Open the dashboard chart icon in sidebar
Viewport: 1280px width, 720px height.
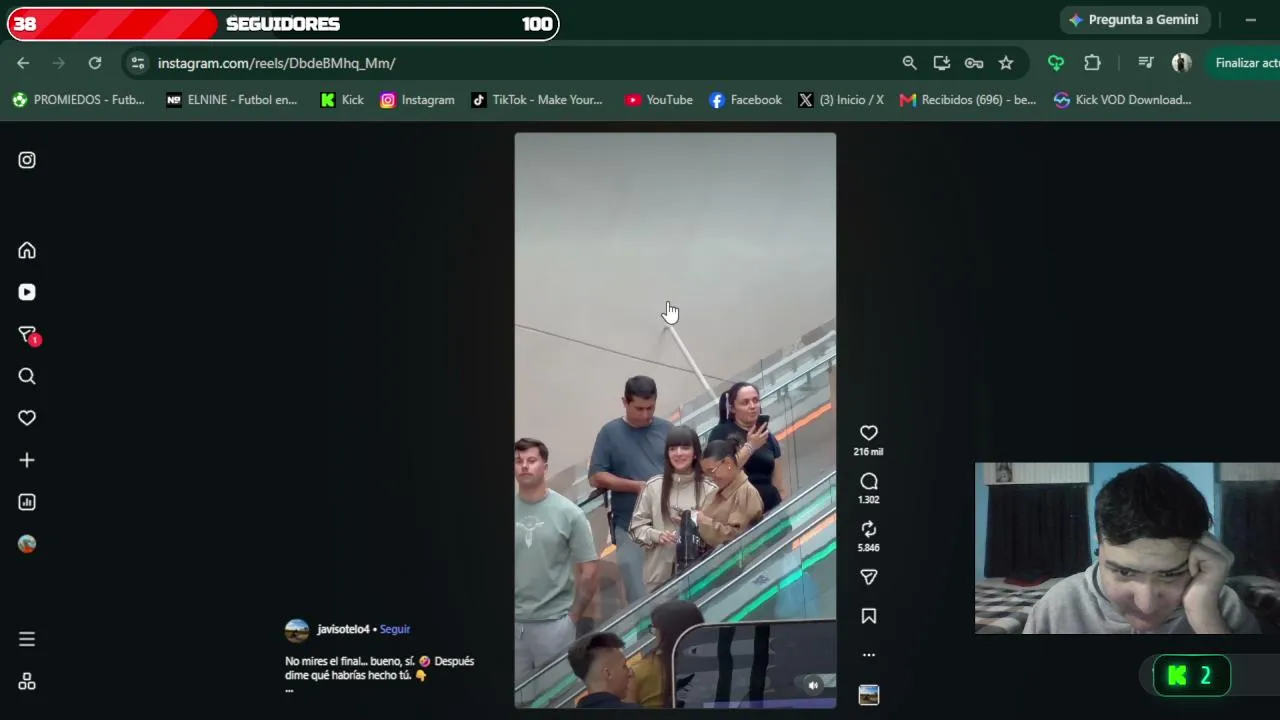(27, 502)
